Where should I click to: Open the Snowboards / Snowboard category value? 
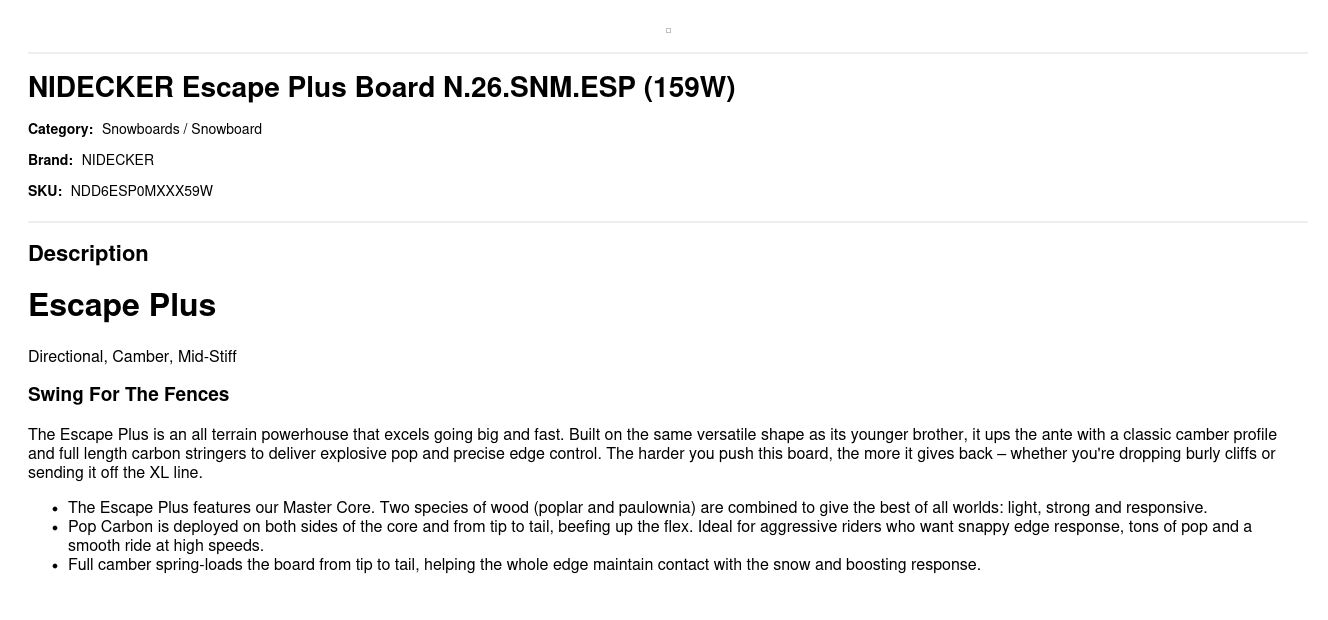[x=182, y=129]
